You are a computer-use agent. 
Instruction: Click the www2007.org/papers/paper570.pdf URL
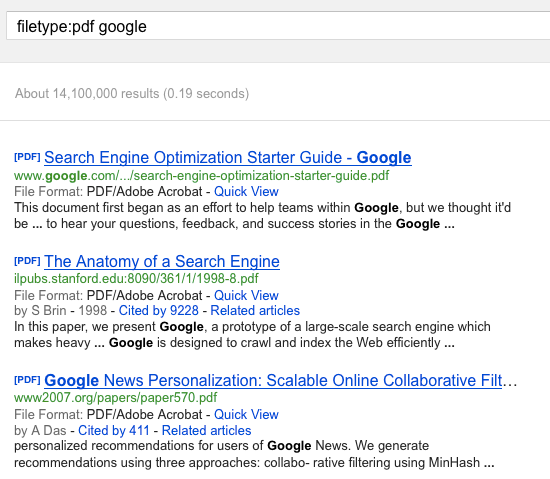115,398
